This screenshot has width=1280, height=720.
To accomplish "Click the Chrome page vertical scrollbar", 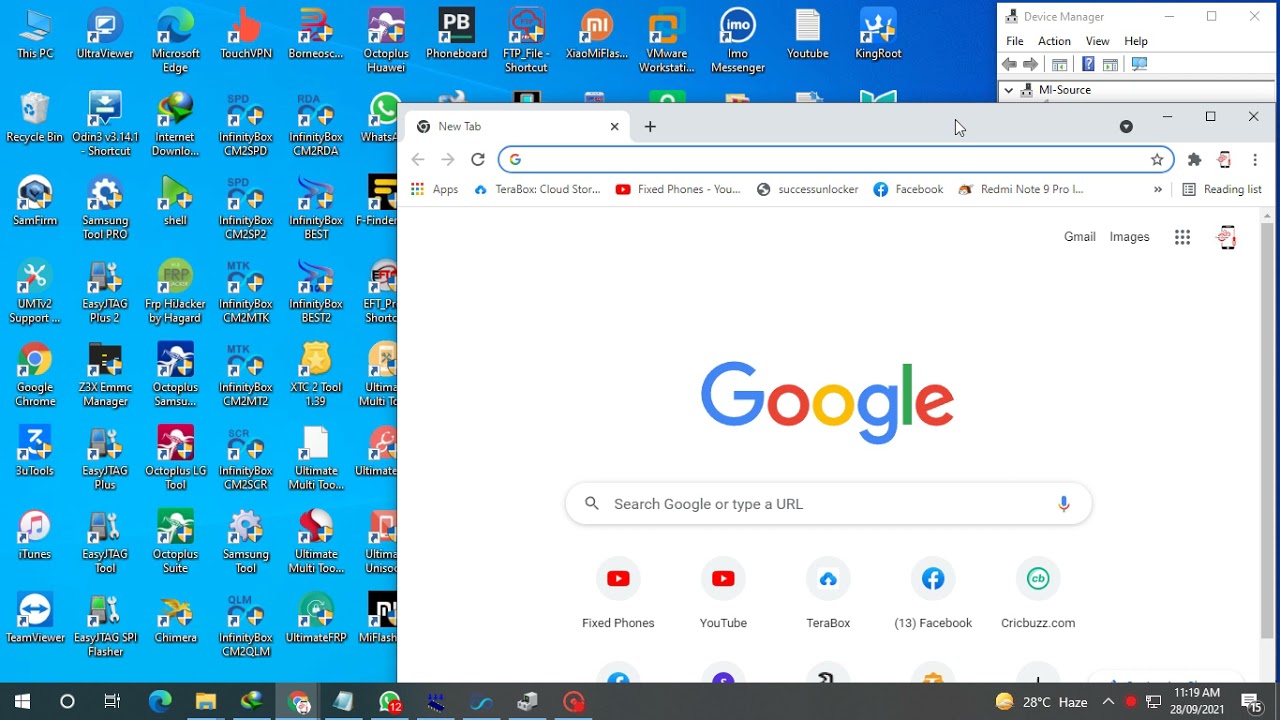I will coord(1268,430).
